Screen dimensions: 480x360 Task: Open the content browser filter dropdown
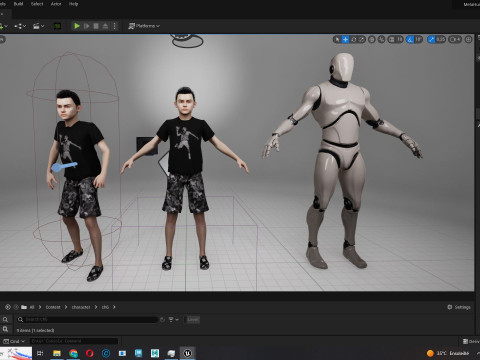pos(173,319)
